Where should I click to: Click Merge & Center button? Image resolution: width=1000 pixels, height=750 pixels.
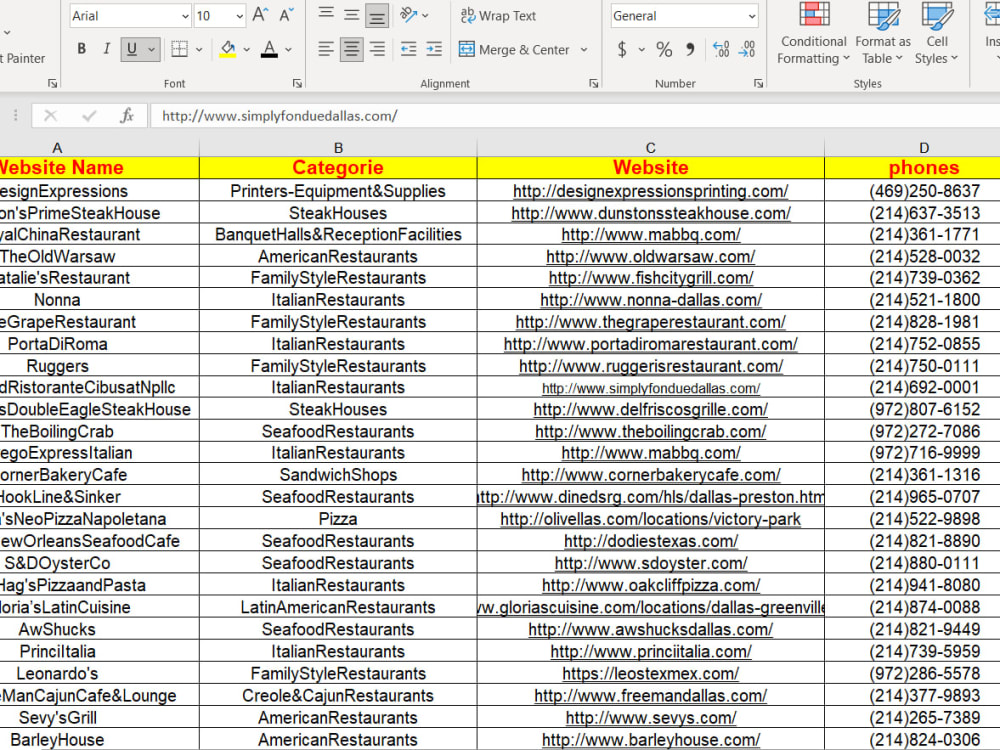coord(514,49)
